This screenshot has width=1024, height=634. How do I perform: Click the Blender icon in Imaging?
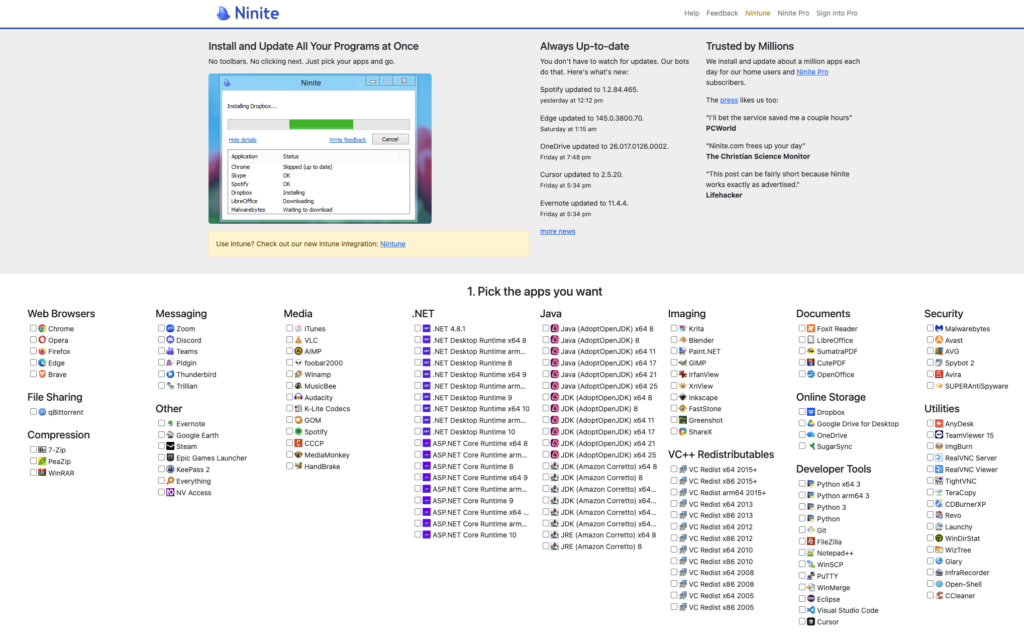[683, 340]
